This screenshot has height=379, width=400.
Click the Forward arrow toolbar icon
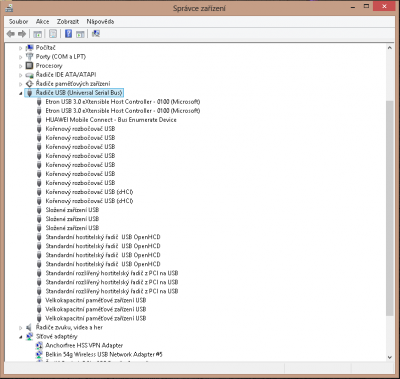22,34
